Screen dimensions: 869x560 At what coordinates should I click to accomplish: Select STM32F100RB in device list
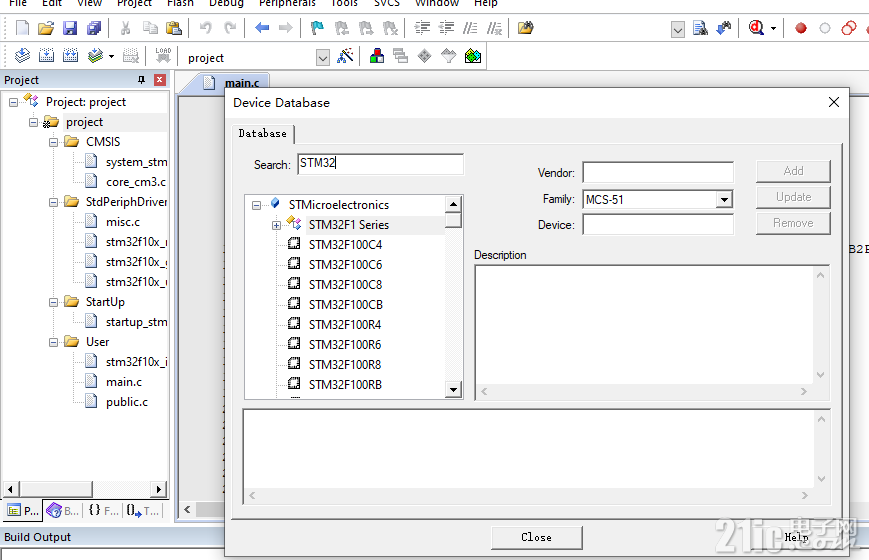tap(345, 385)
